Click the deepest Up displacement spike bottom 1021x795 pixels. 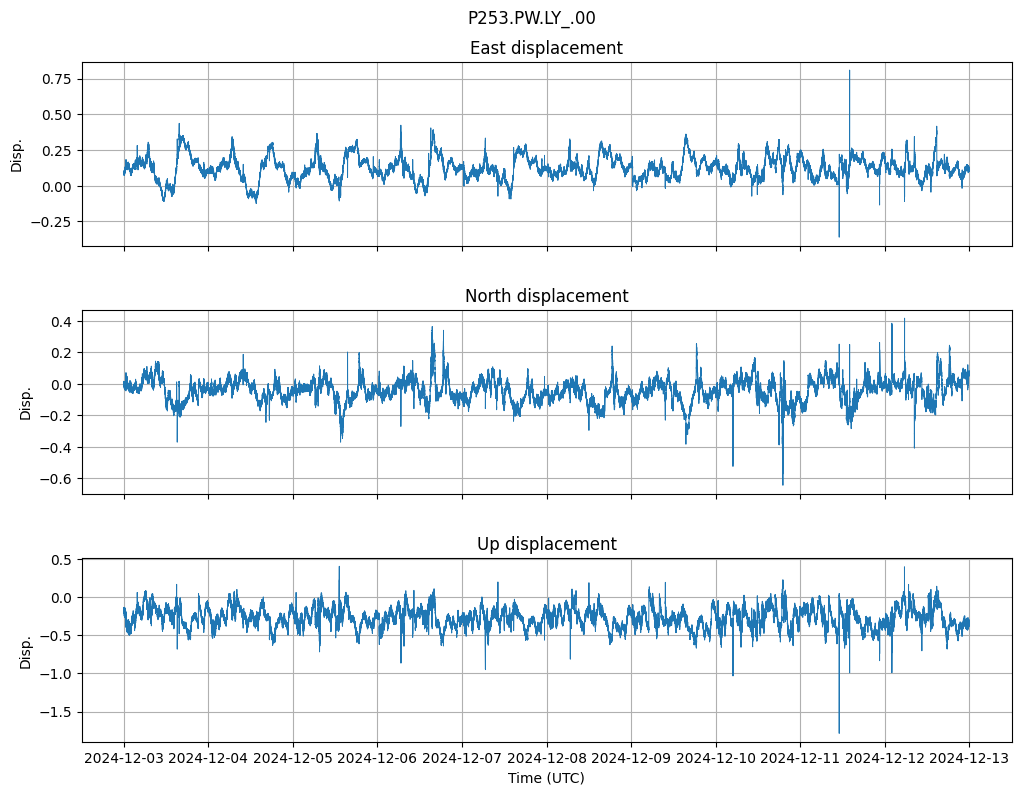click(x=838, y=732)
